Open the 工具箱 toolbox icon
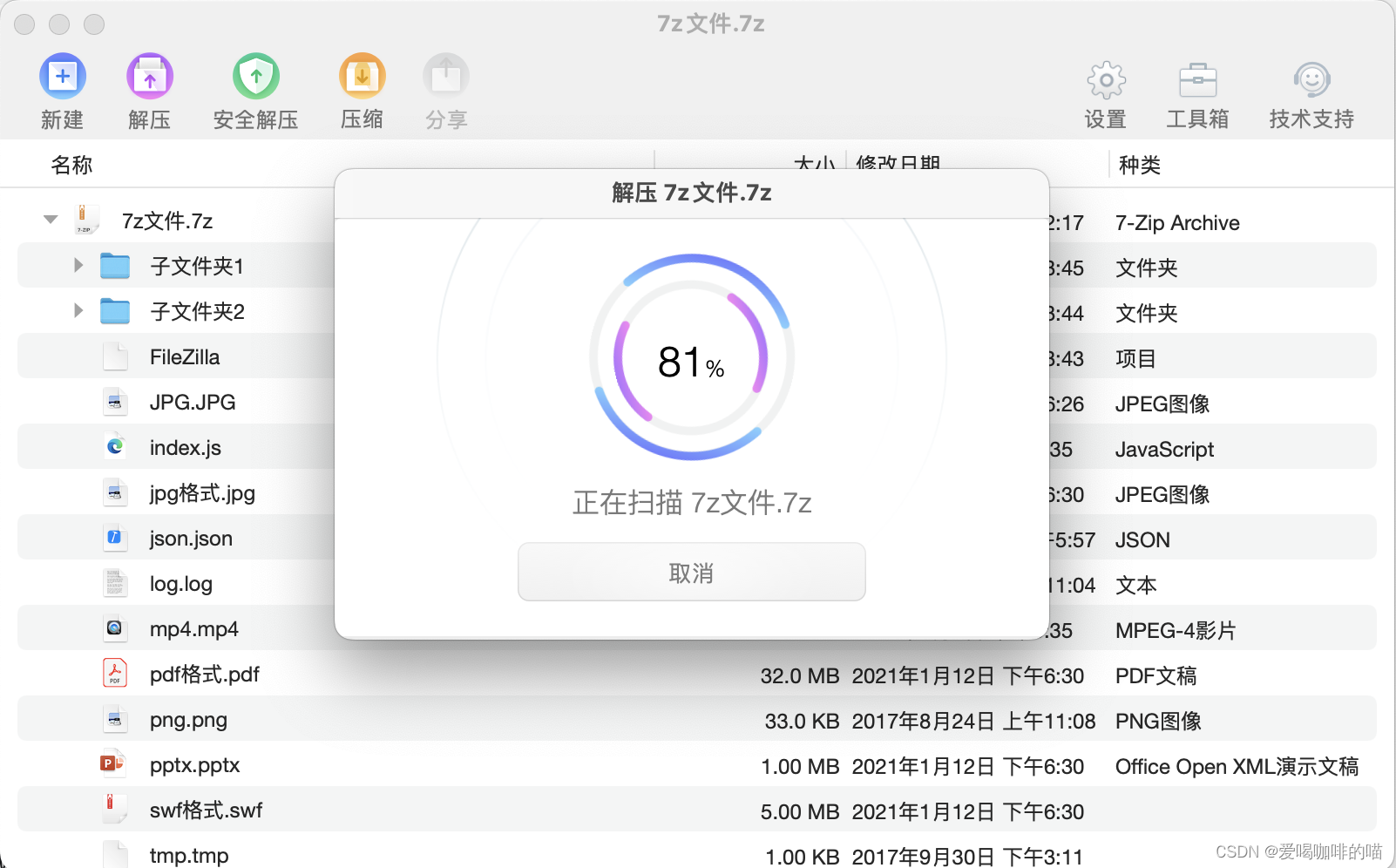The height and width of the screenshot is (868, 1396). pyautogui.click(x=1197, y=80)
